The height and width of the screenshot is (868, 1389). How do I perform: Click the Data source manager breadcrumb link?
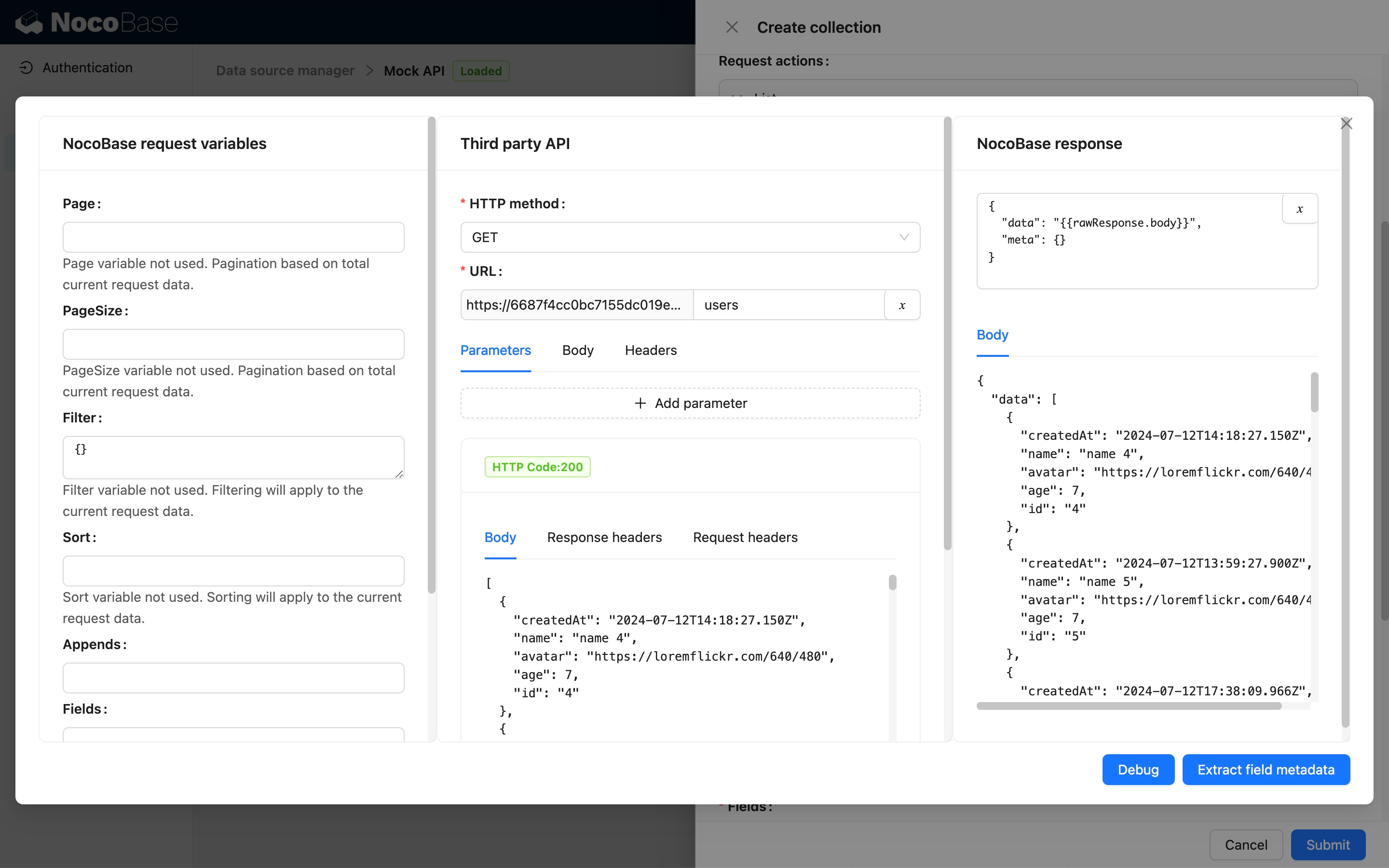[x=285, y=70]
